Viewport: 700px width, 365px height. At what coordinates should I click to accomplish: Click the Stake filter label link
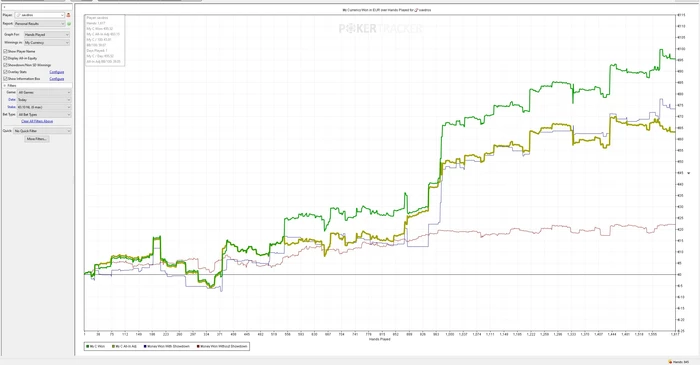(x=12, y=107)
